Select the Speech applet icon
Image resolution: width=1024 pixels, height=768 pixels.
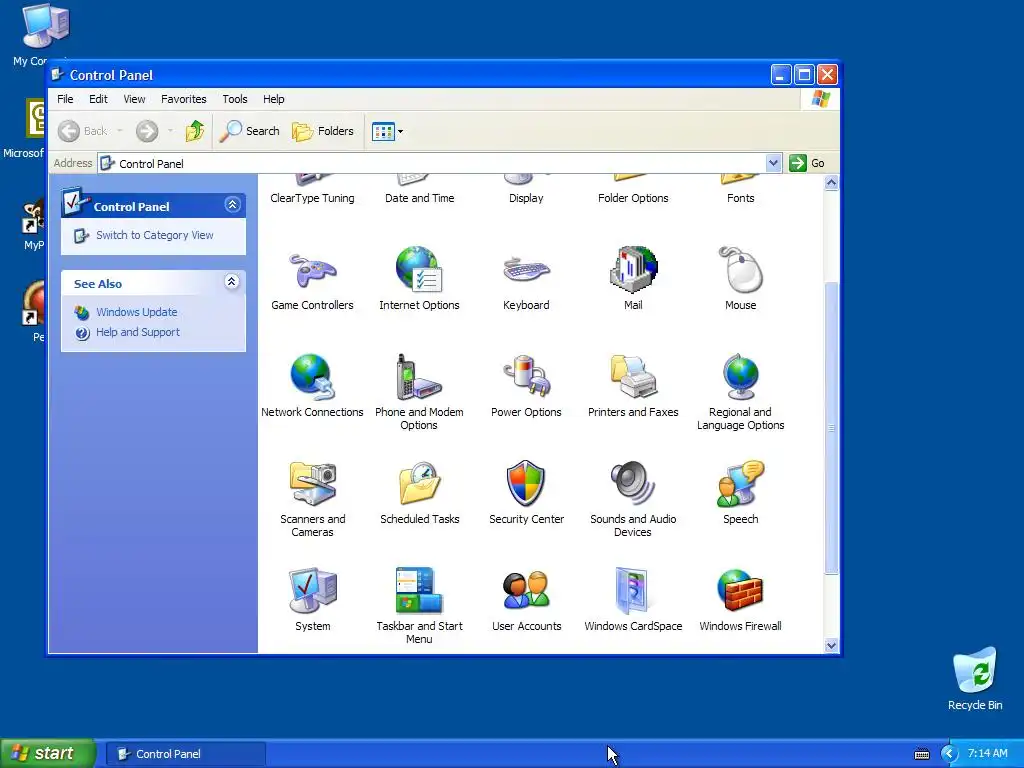pyautogui.click(x=740, y=484)
